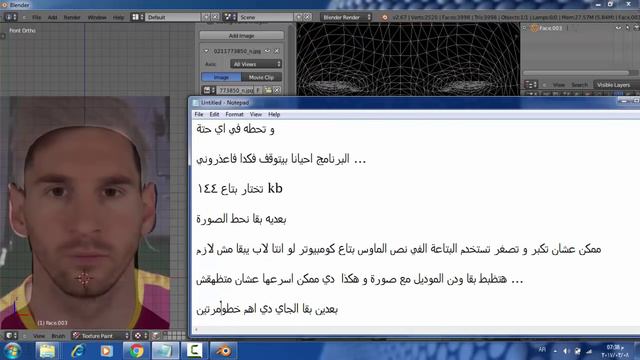
Task: Open the Texture Paint mode dropdown
Action: [x=101, y=336]
